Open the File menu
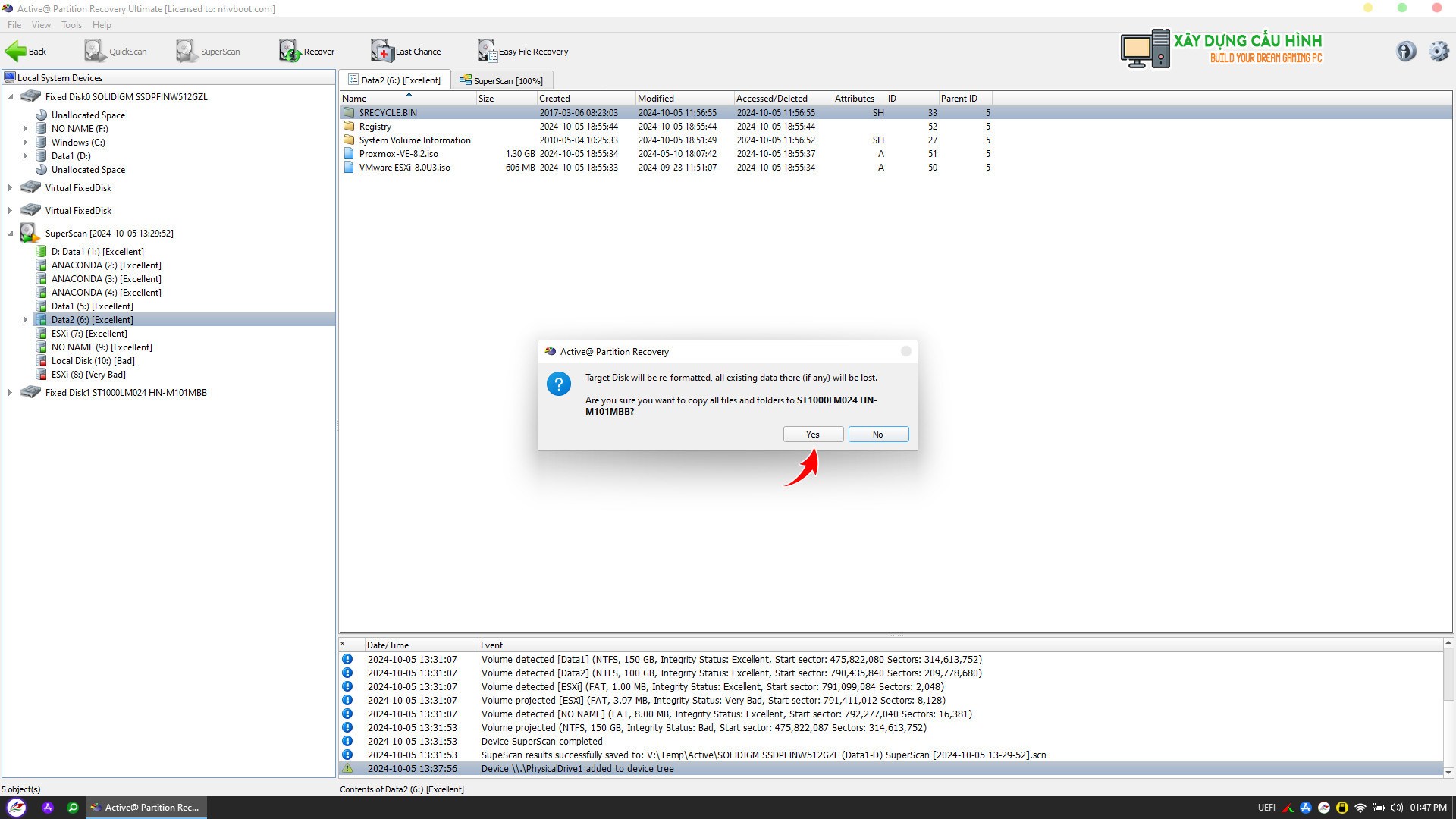Image resolution: width=1456 pixels, height=819 pixels. point(14,25)
